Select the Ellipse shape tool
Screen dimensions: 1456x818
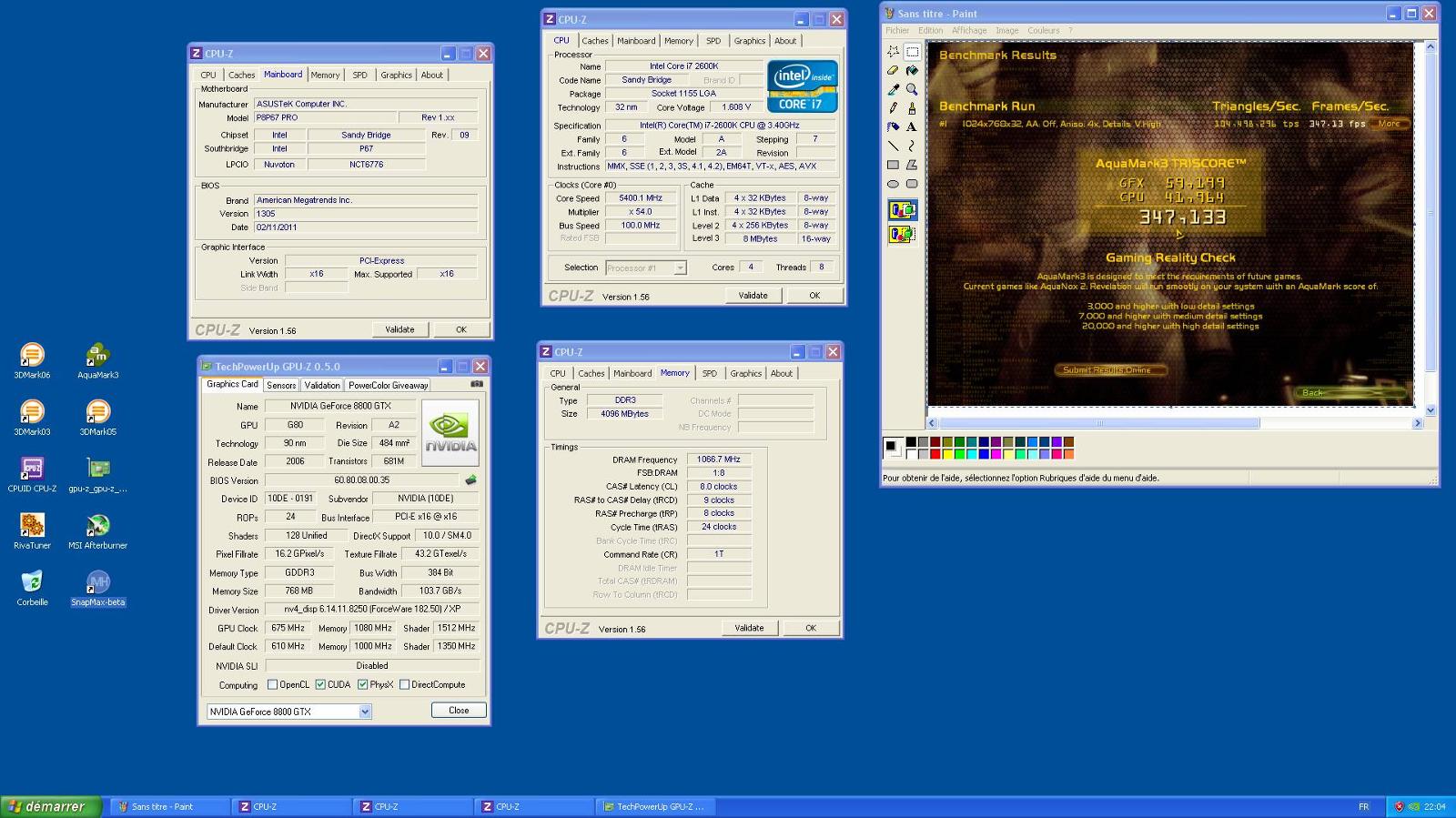coord(893,184)
